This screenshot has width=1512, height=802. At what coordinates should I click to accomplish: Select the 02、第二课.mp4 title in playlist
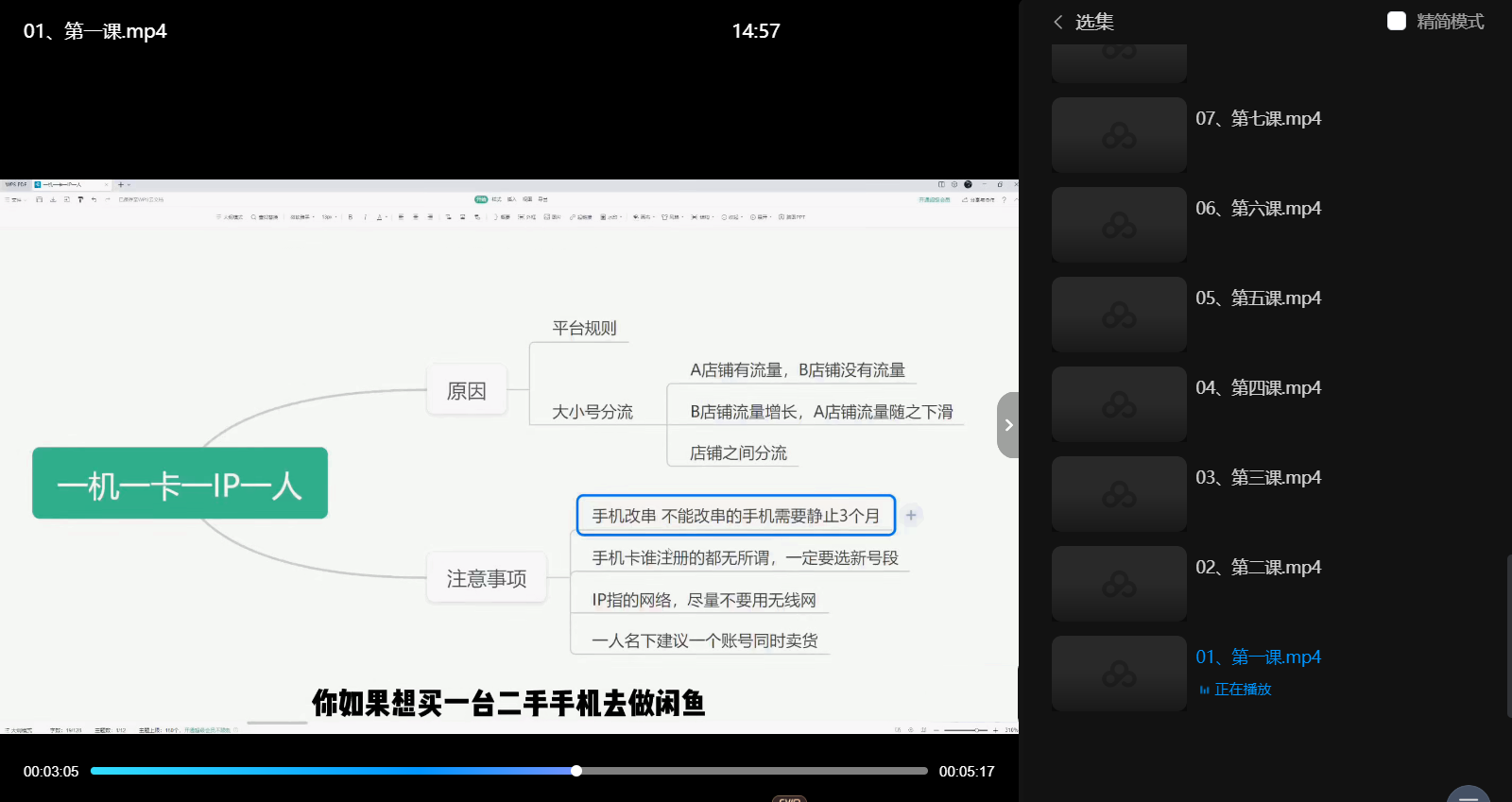click(x=1258, y=567)
